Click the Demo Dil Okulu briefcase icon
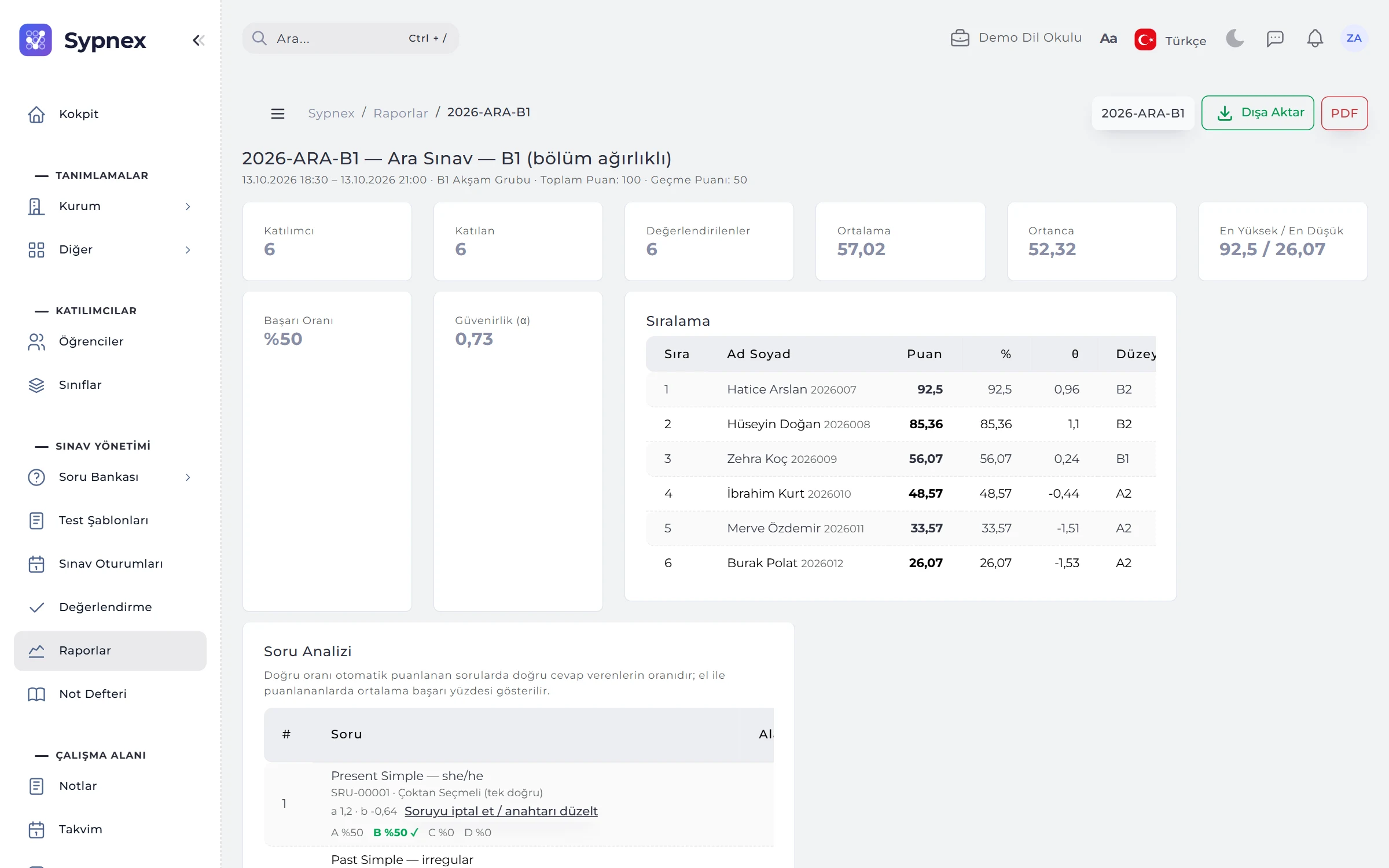The width and height of the screenshot is (1389, 868). coord(960,38)
